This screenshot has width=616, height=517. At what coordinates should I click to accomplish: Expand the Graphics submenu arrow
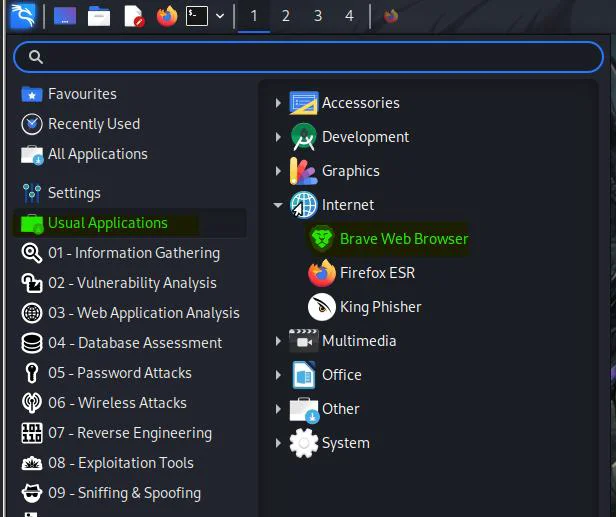point(278,171)
